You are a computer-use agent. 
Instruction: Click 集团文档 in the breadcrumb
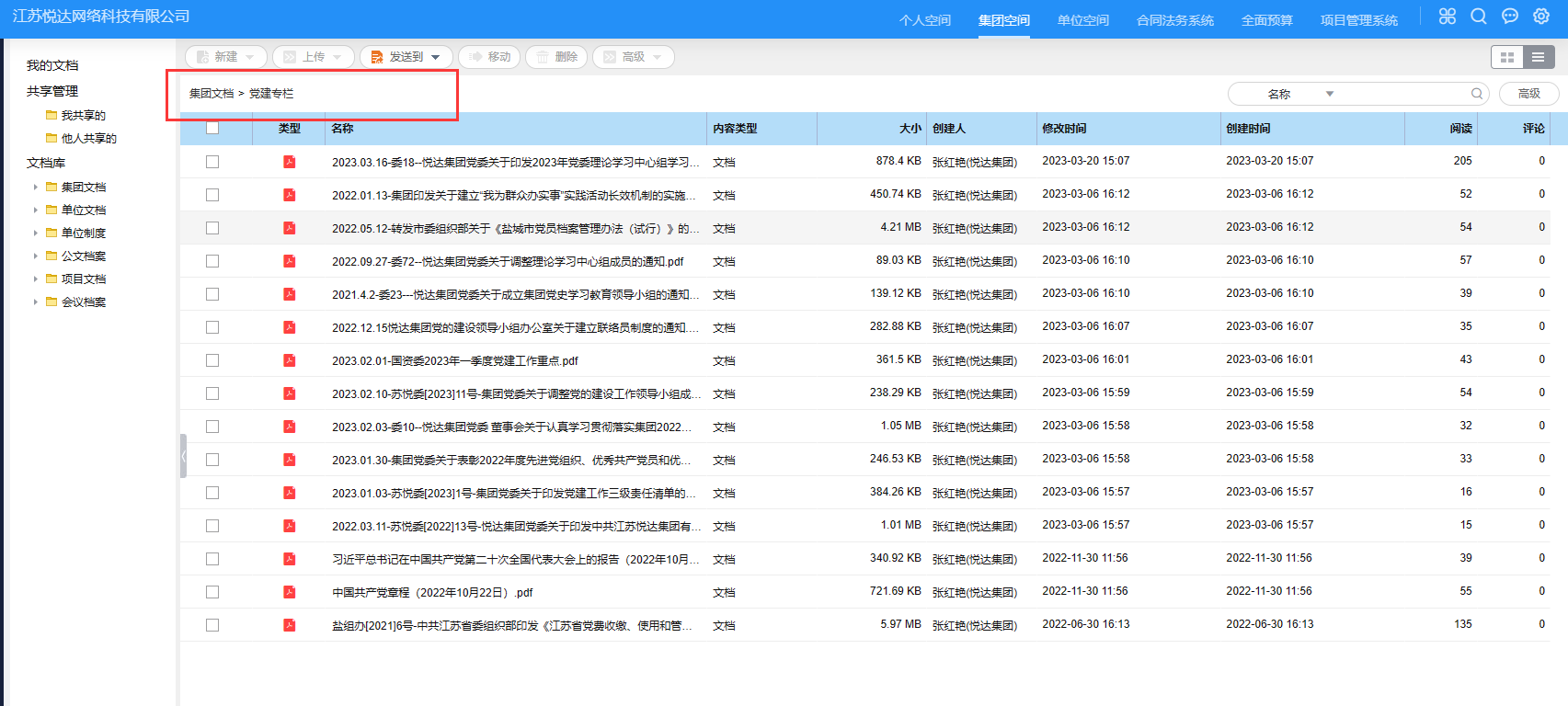click(212, 94)
